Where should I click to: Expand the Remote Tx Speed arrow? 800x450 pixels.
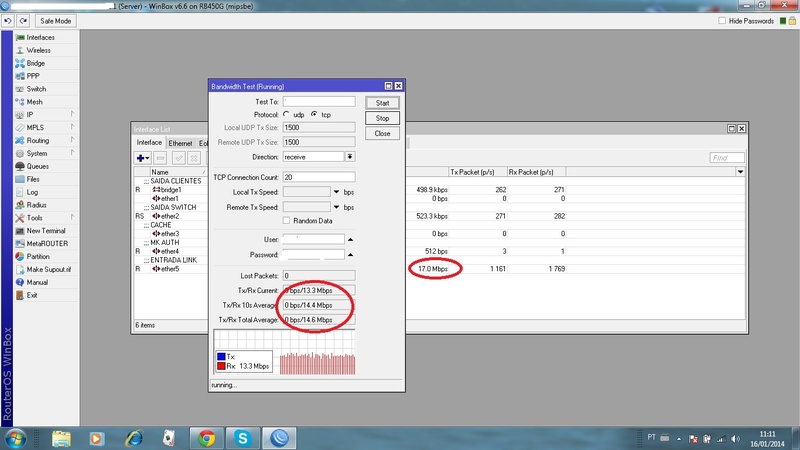click(x=336, y=207)
